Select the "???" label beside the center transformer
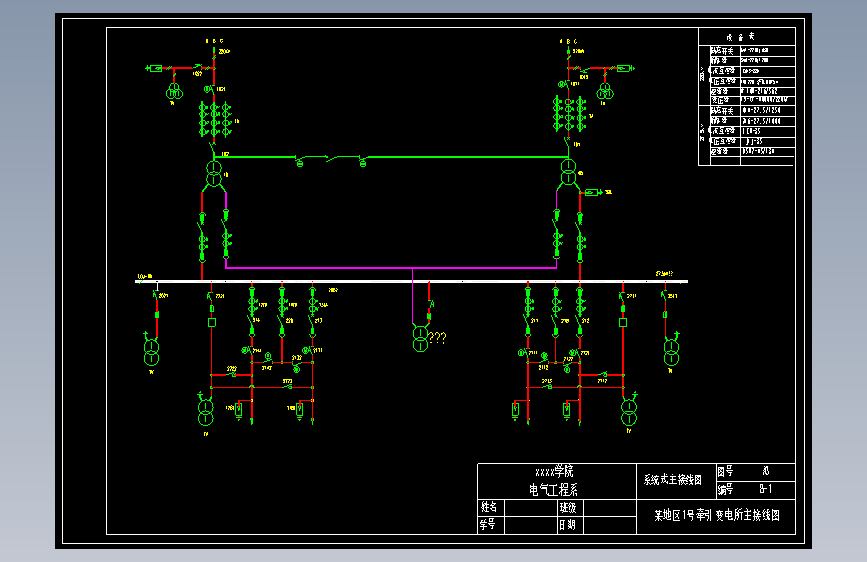The height and width of the screenshot is (562, 867). point(437,337)
